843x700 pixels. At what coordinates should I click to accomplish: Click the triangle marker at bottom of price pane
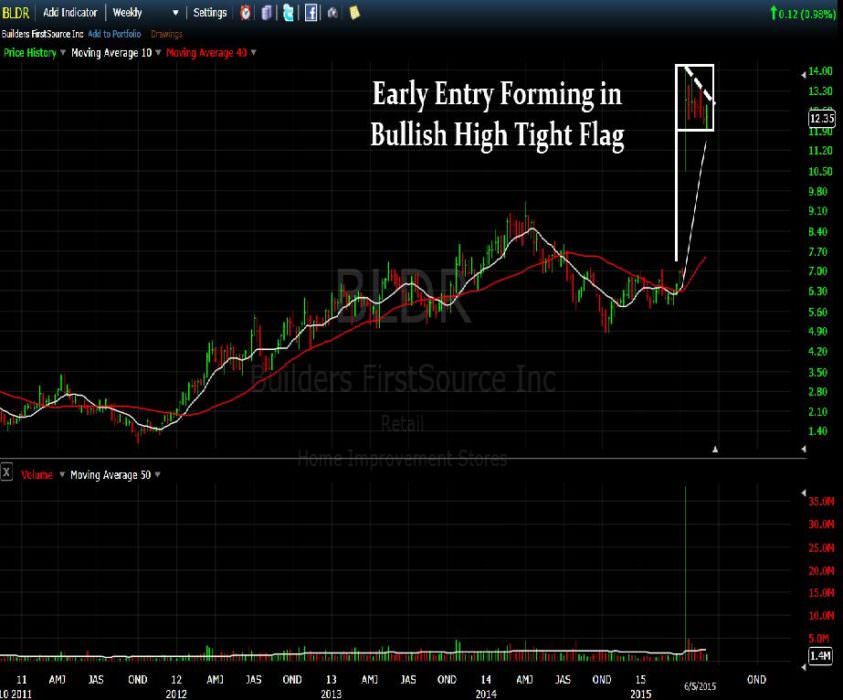coord(715,449)
